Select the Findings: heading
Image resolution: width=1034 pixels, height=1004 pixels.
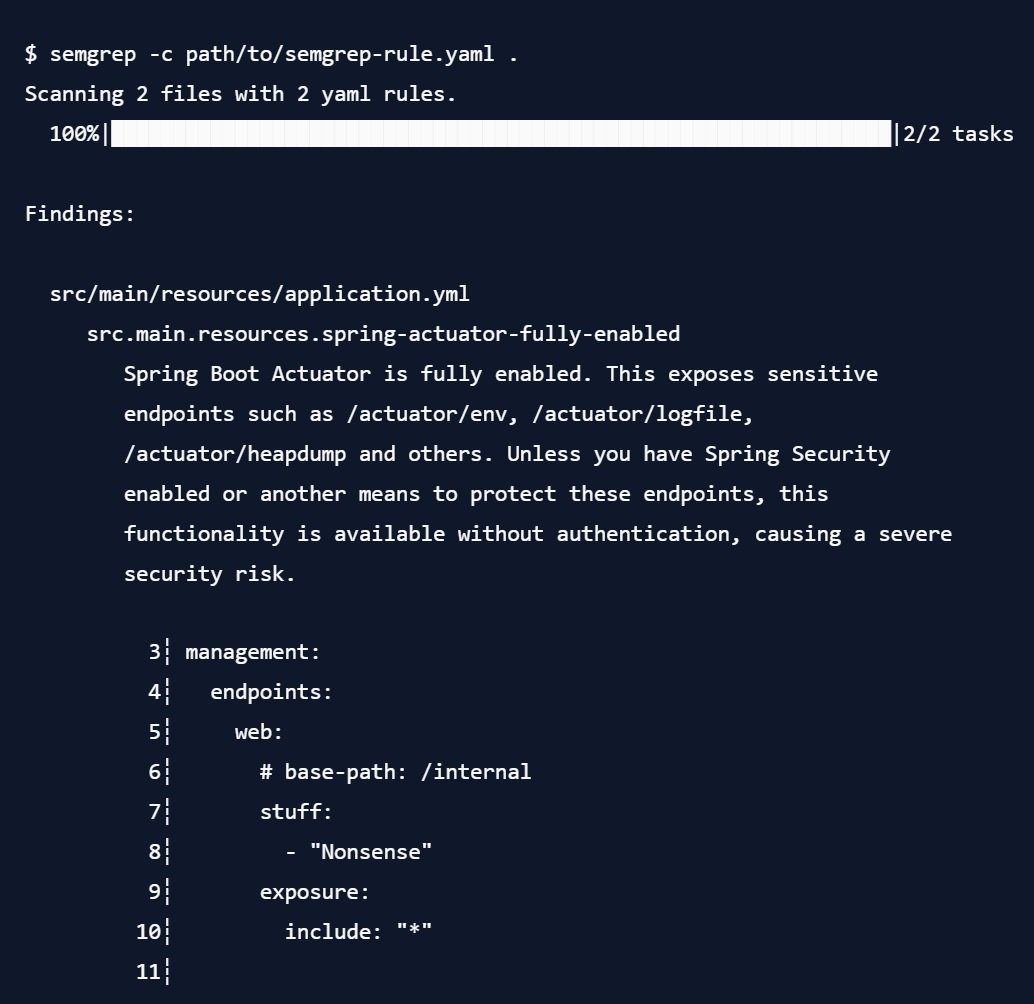click(x=80, y=214)
